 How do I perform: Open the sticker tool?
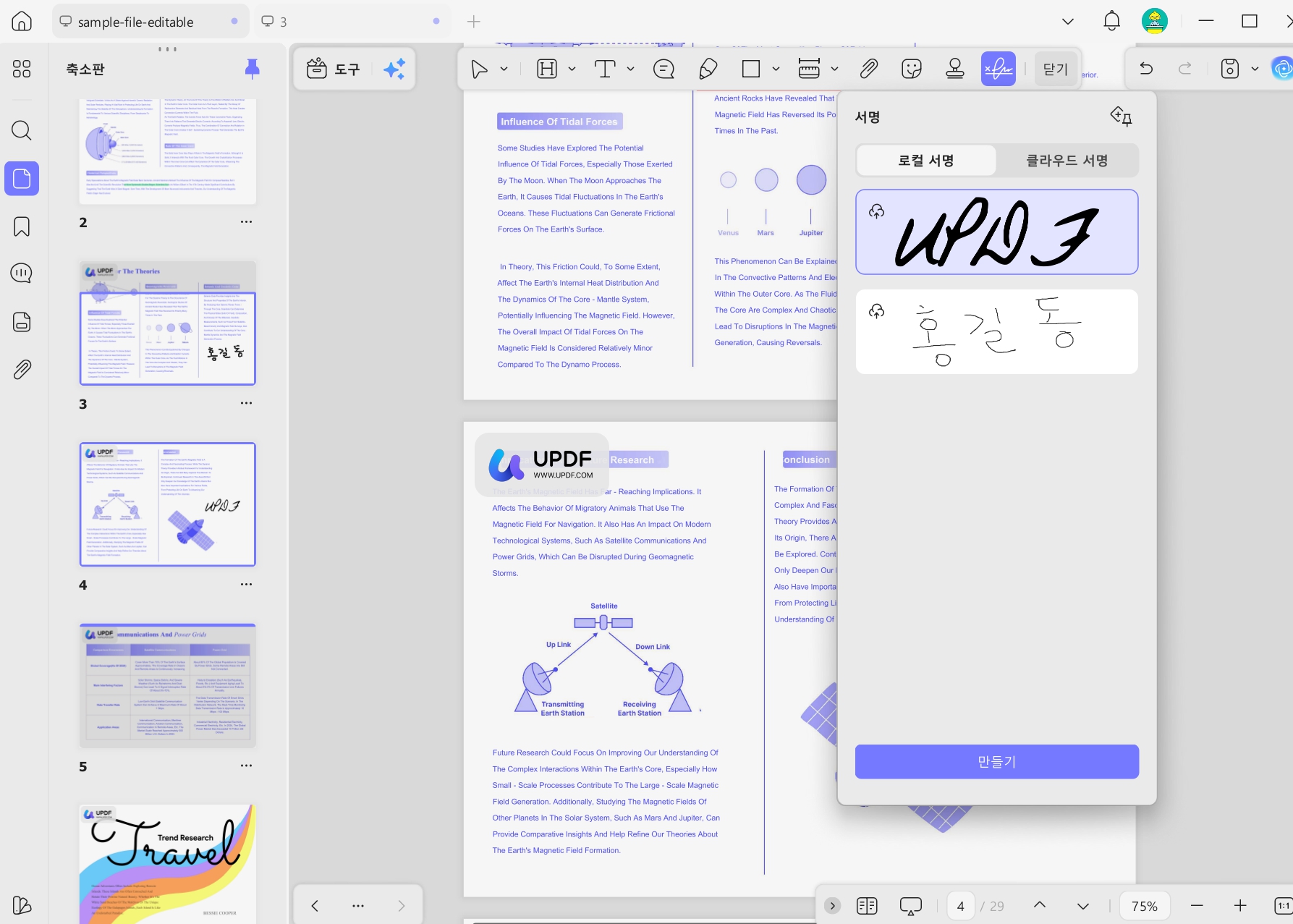(x=912, y=69)
